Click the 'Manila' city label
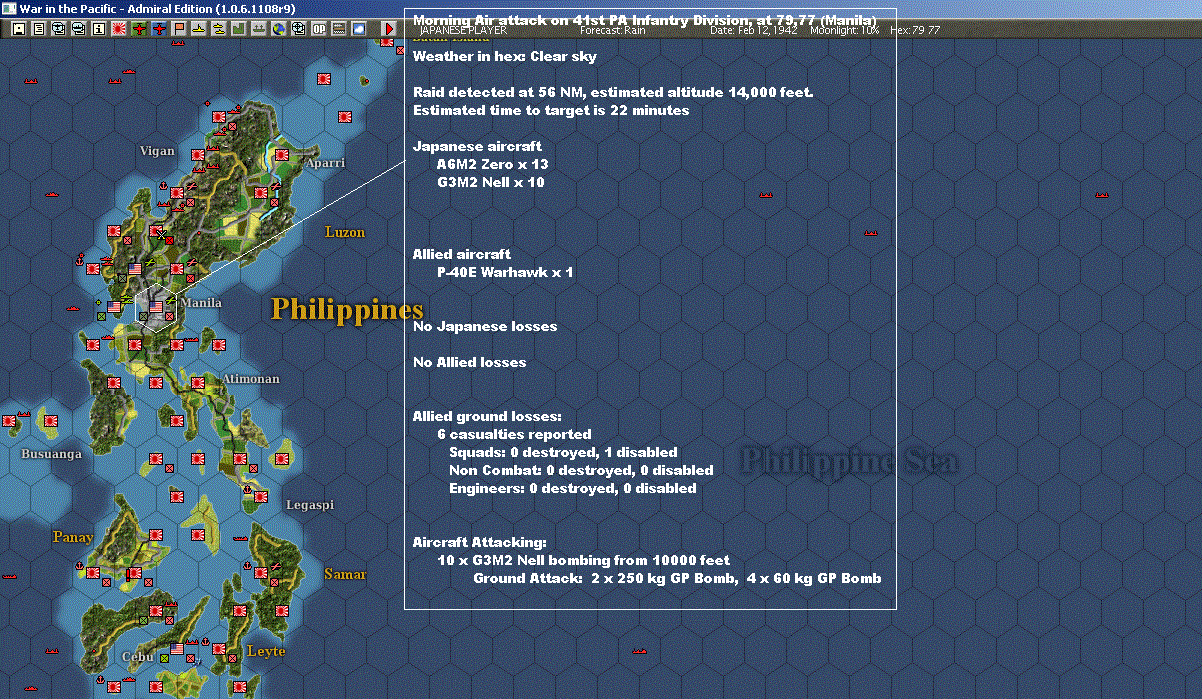The image size is (1202, 699). click(201, 302)
